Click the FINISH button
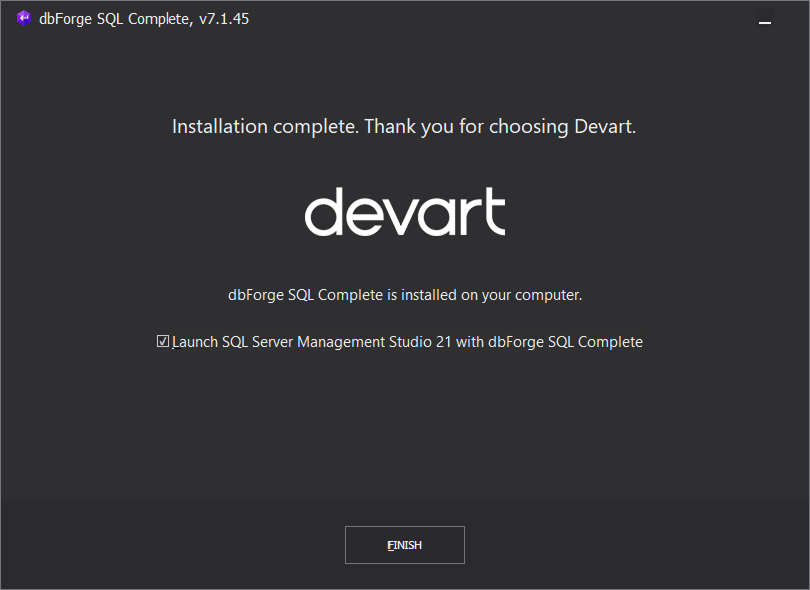 [x=404, y=545]
